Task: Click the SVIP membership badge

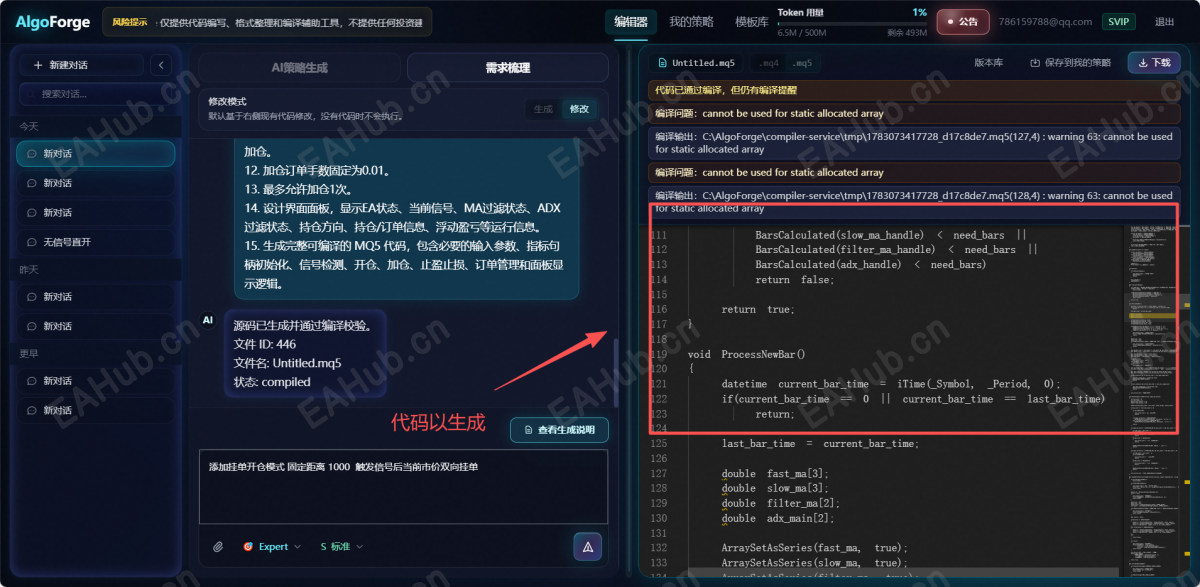Action: [x=1118, y=22]
